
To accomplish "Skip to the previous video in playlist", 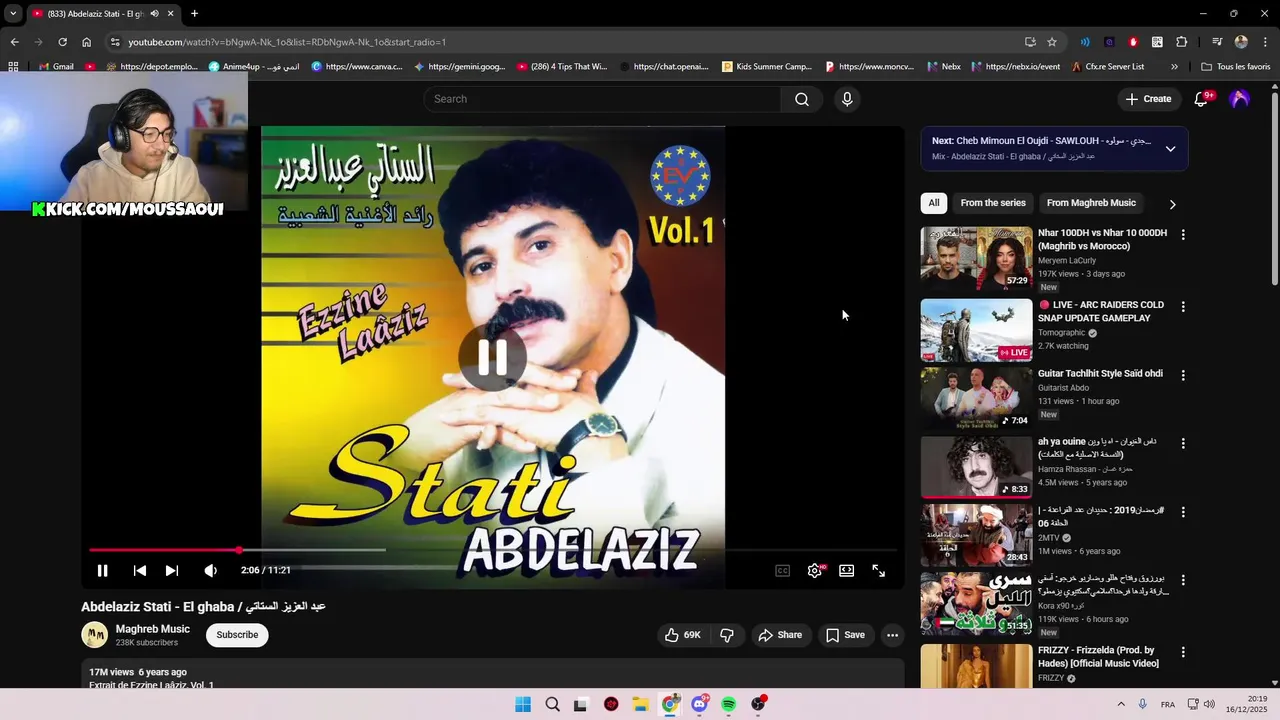I will pyautogui.click(x=140, y=570).
